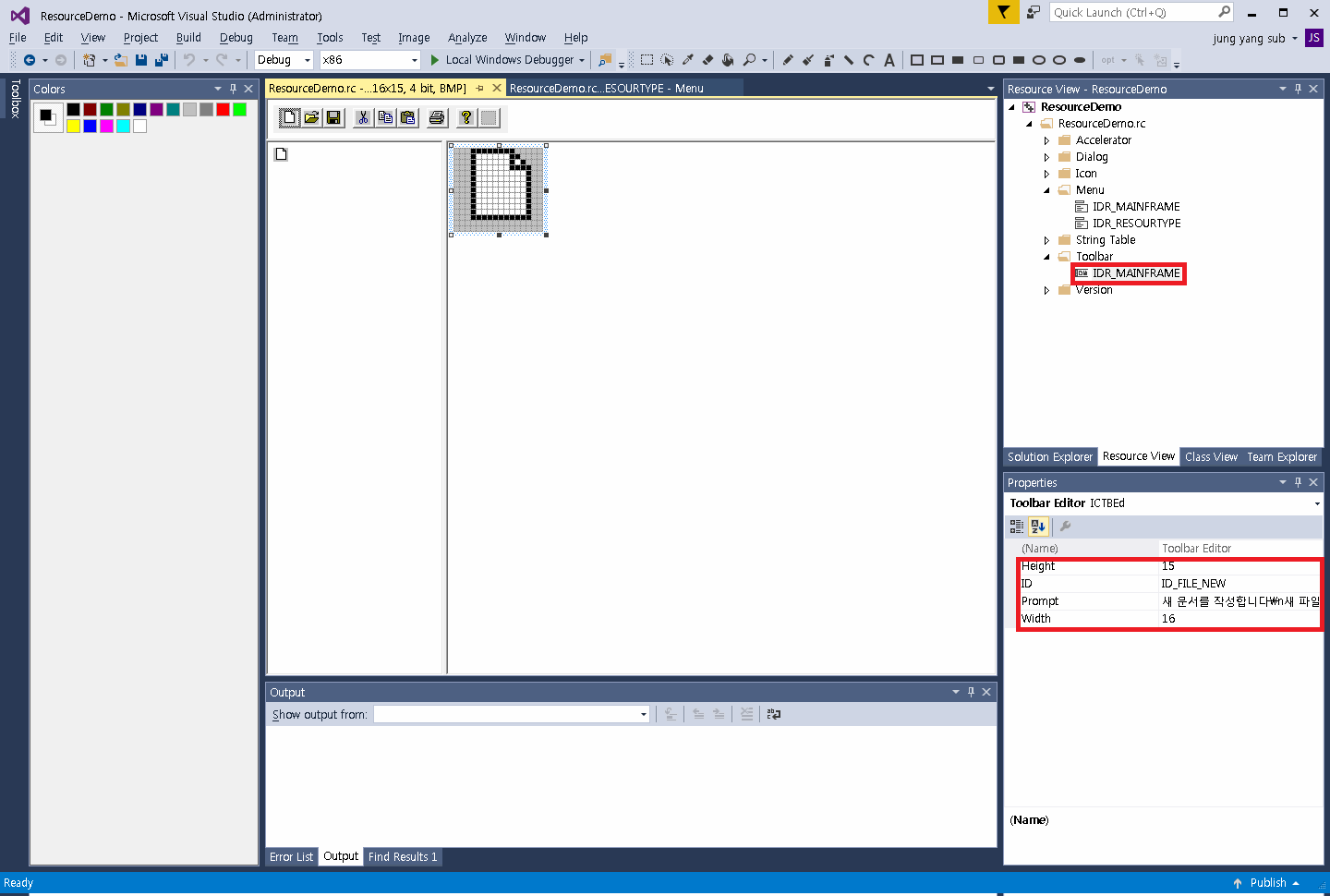Open the jung yang sub account menu
Viewport: 1330px width, 896px height.
pos(1255,39)
